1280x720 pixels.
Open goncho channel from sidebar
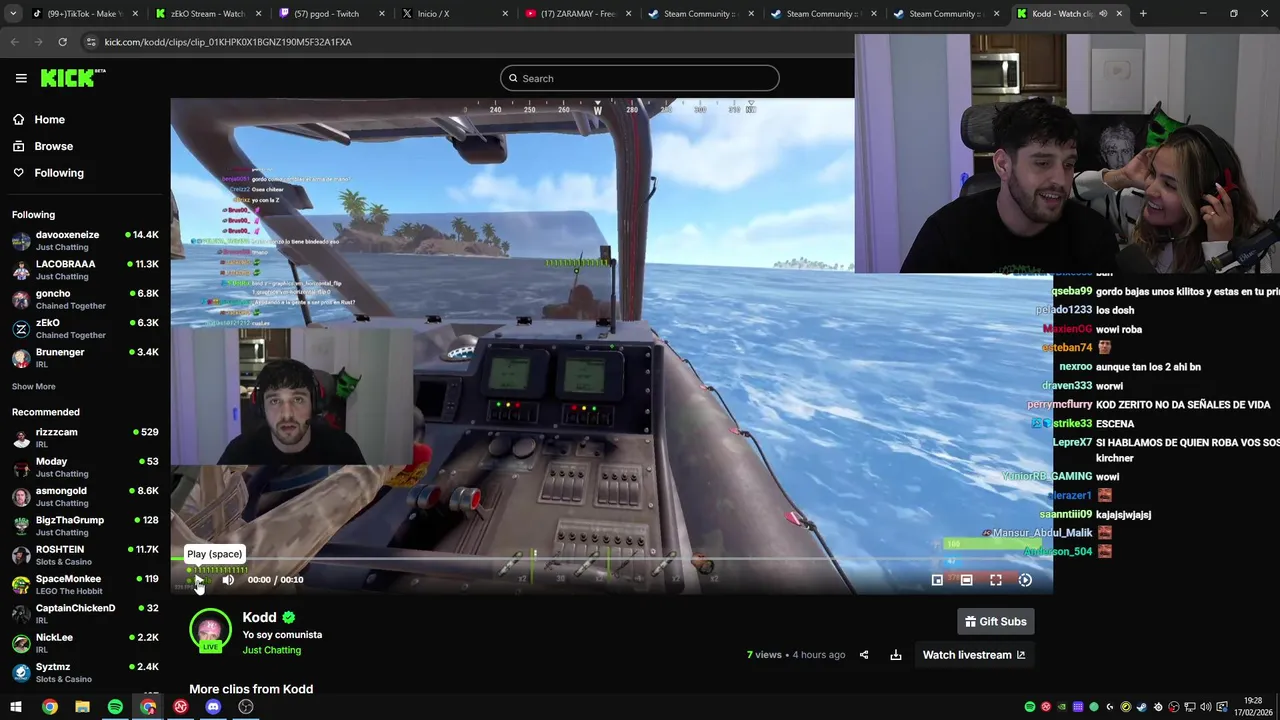tap(85, 299)
